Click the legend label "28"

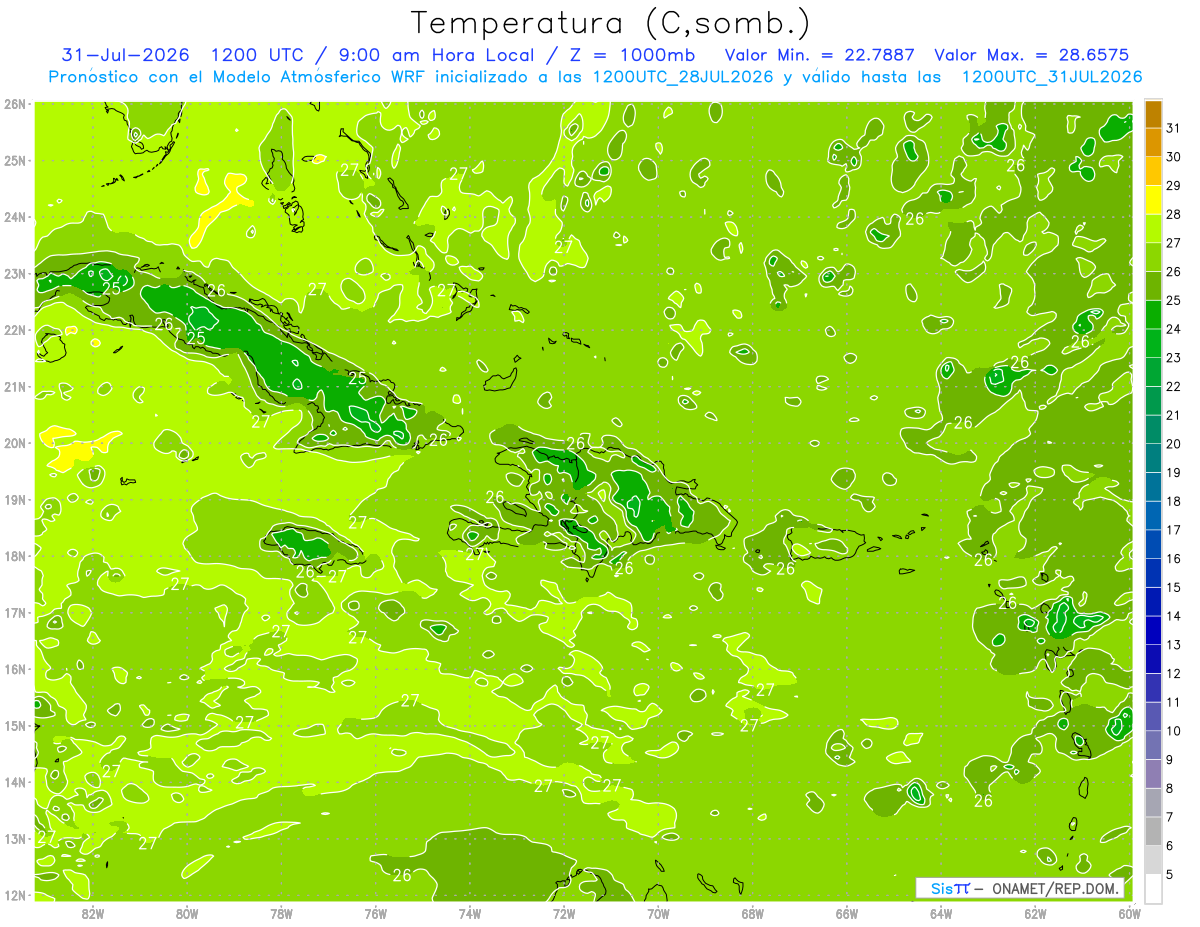tap(1173, 214)
